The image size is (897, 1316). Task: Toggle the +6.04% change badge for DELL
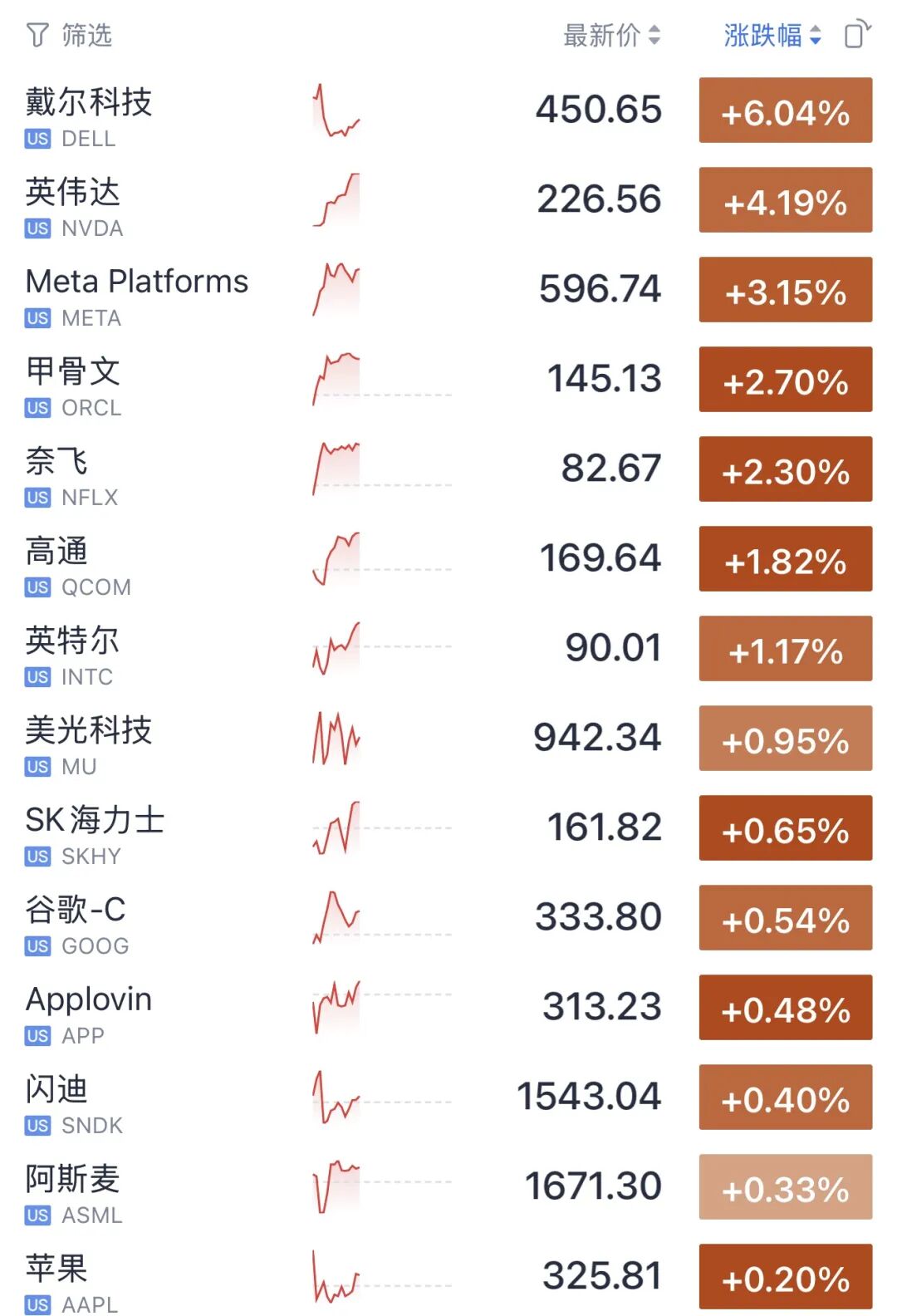point(786,110)
